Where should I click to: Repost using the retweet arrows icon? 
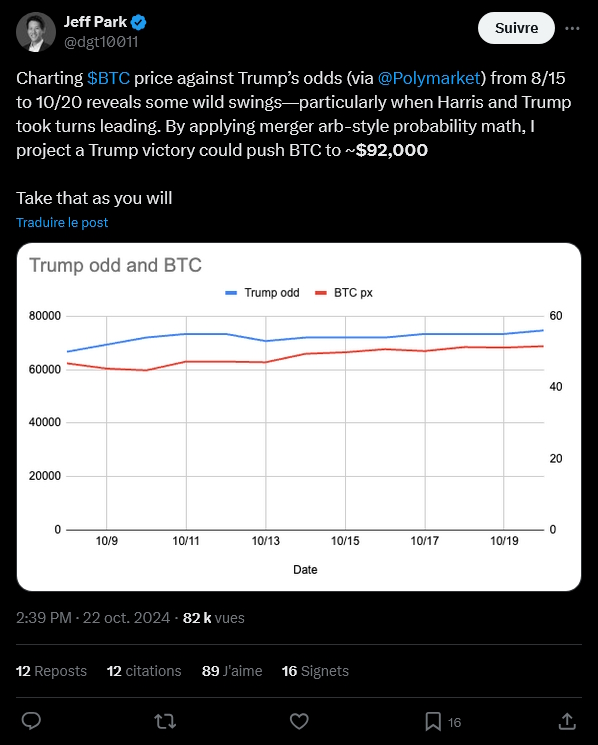[165, 722]
